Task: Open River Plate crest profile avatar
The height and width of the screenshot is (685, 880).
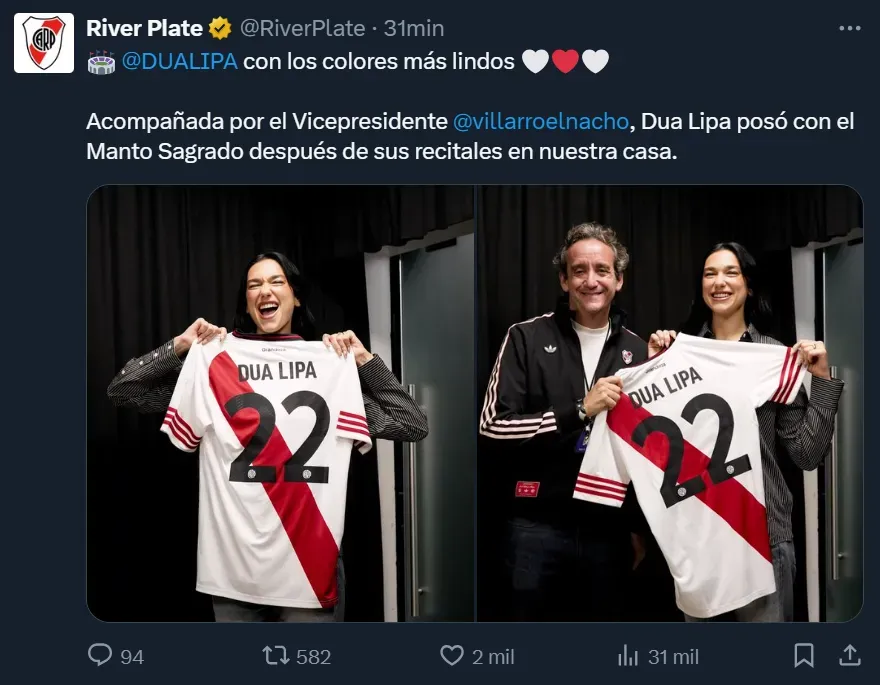Action: 44,43
